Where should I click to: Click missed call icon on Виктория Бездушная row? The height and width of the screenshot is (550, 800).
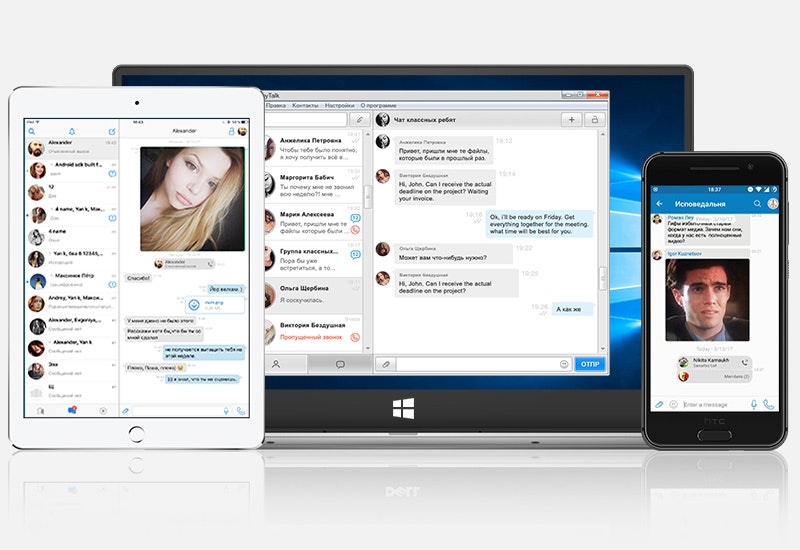point(355,337)
